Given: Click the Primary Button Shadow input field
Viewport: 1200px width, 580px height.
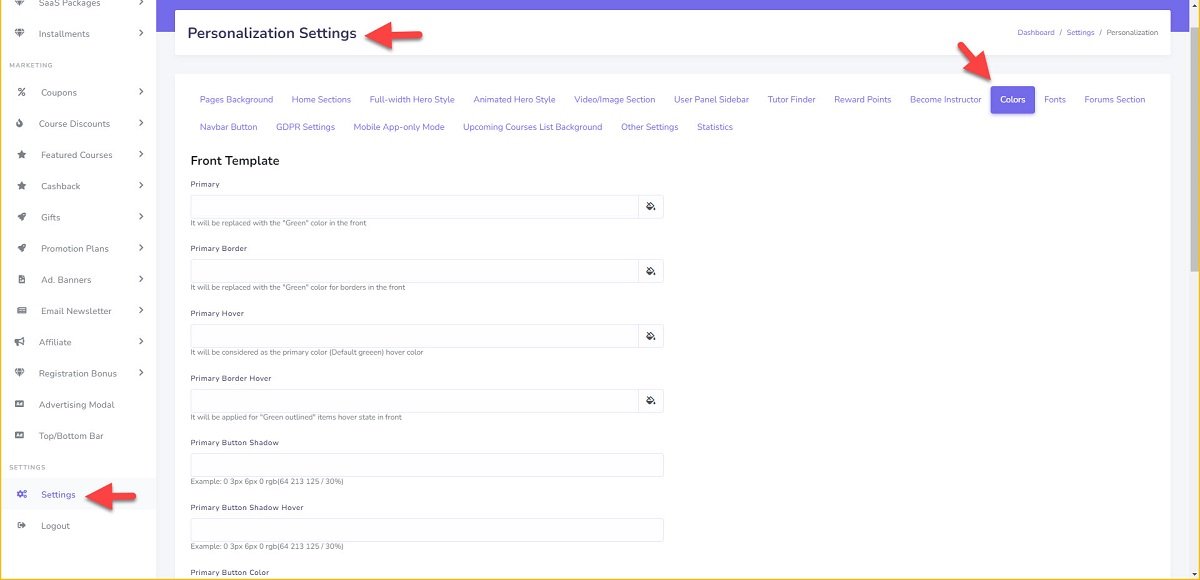Looking at the screenshot, I should click(x=427, y=465).
